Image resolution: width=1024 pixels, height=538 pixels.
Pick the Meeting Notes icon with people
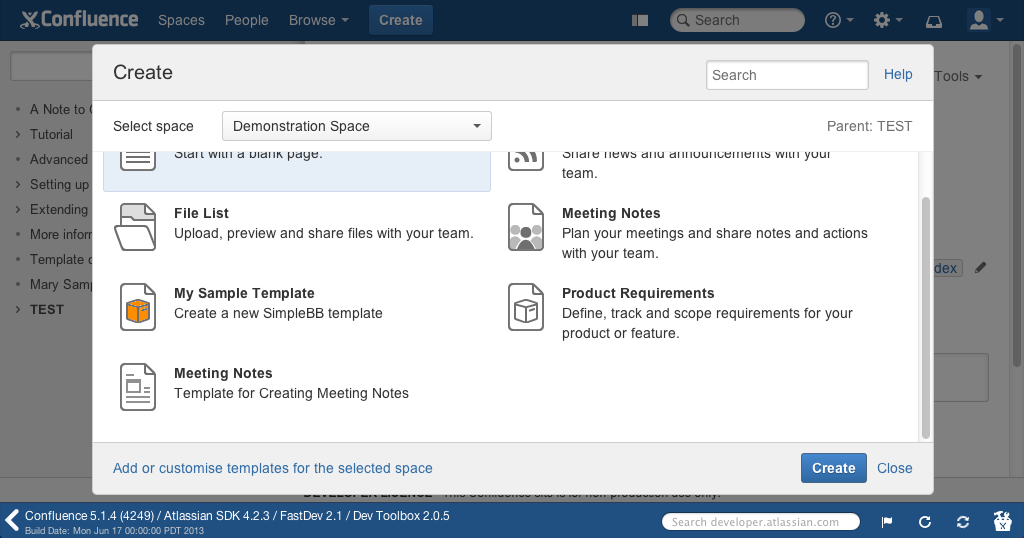coord(526,226)
